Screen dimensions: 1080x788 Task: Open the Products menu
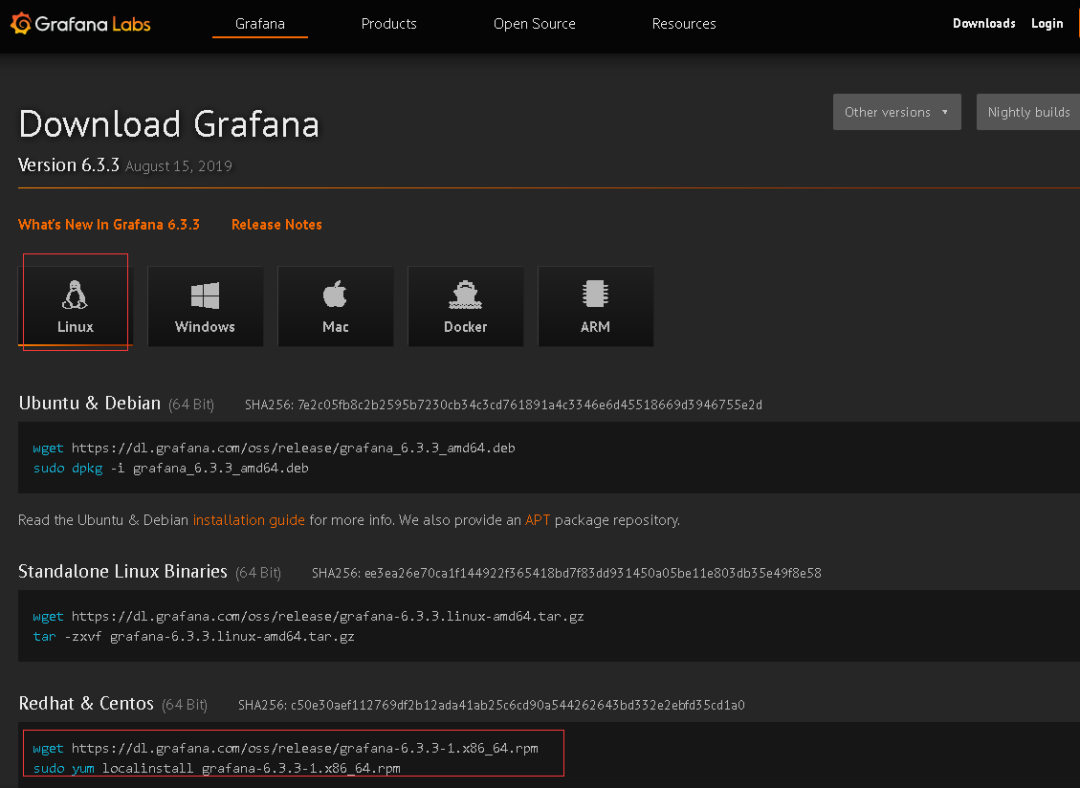coord(389,24)
